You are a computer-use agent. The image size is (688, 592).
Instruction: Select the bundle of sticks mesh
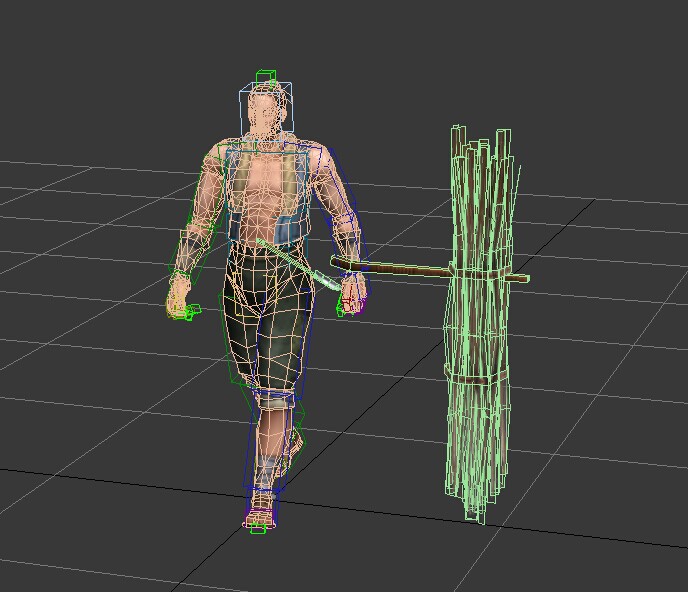tap(480, 325)
